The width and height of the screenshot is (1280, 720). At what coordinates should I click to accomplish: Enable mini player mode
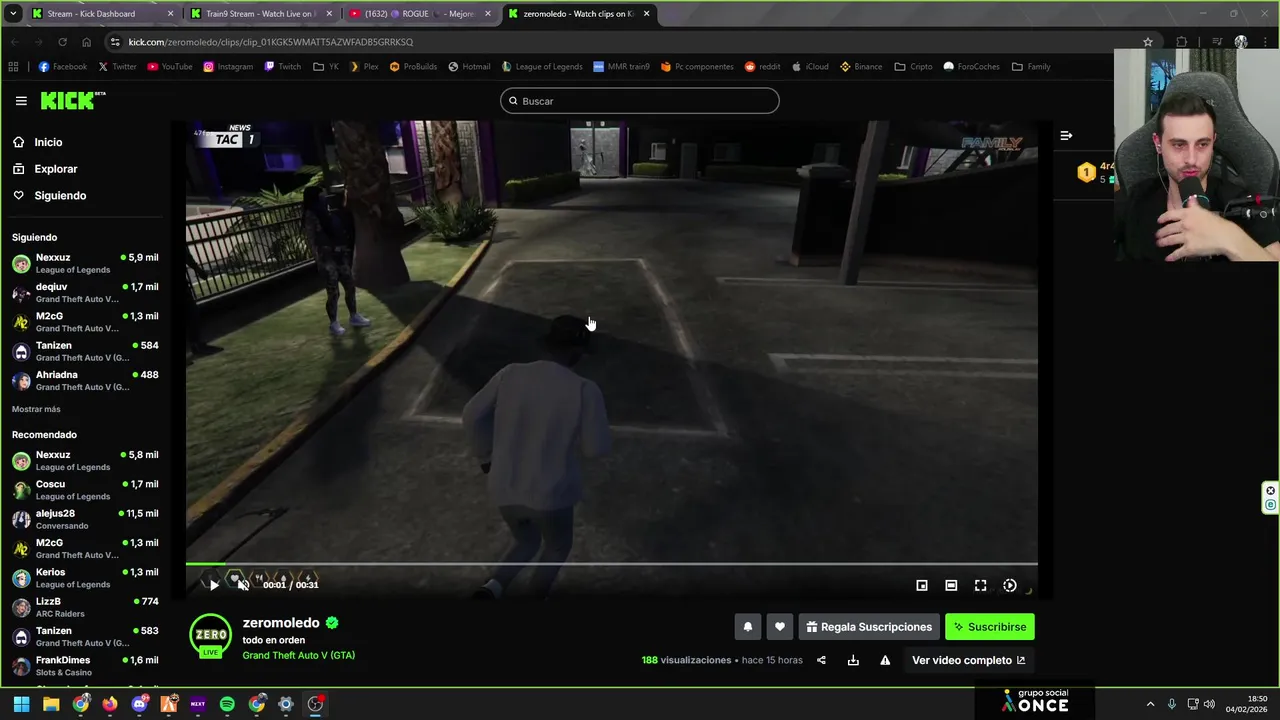point(922,585)
